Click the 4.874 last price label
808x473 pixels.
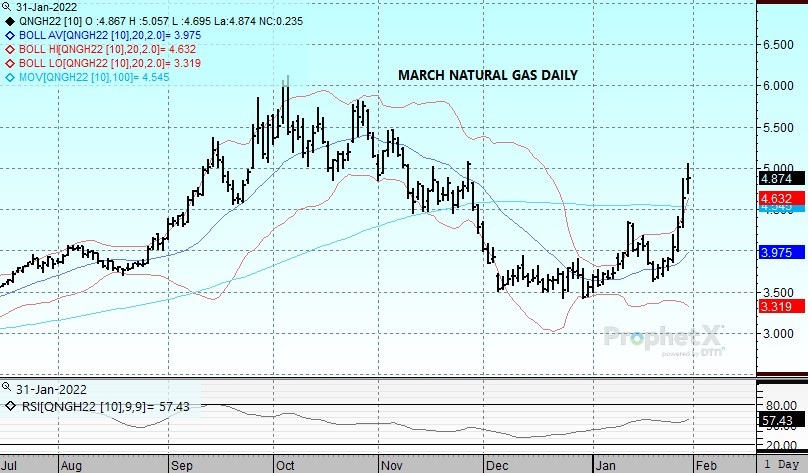click(777, 179)
